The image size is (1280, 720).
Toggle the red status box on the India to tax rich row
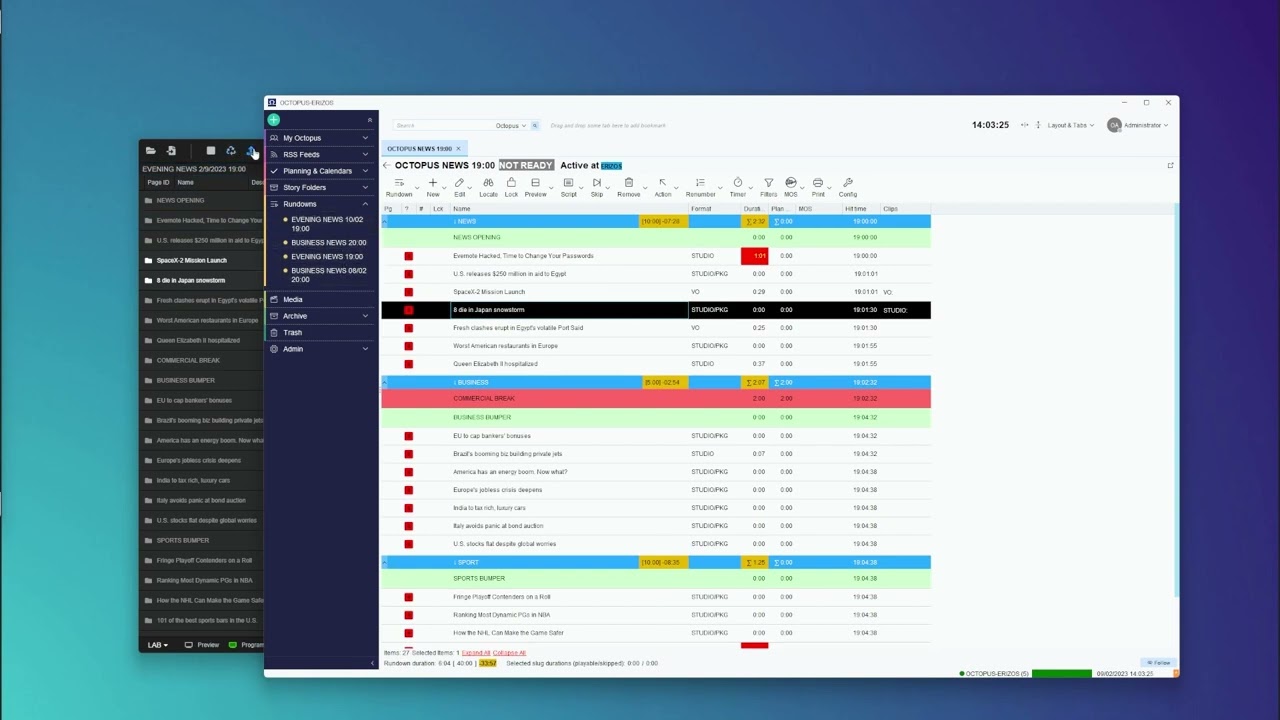408,508
